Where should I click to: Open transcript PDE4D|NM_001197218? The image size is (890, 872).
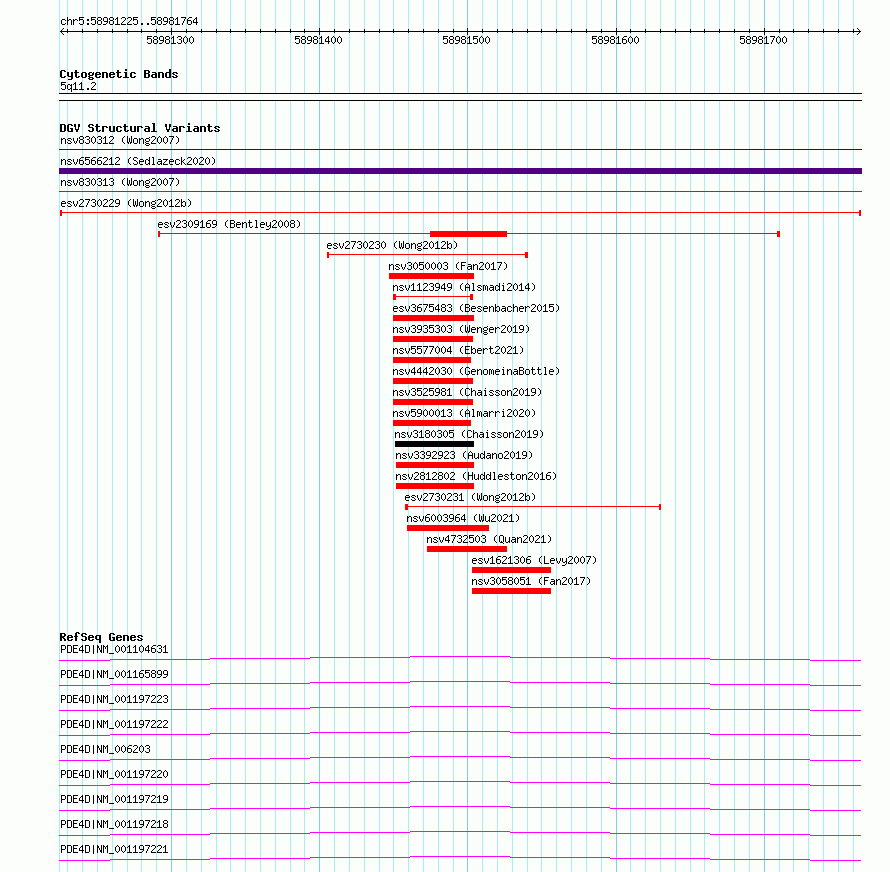(x=114, y=824)
